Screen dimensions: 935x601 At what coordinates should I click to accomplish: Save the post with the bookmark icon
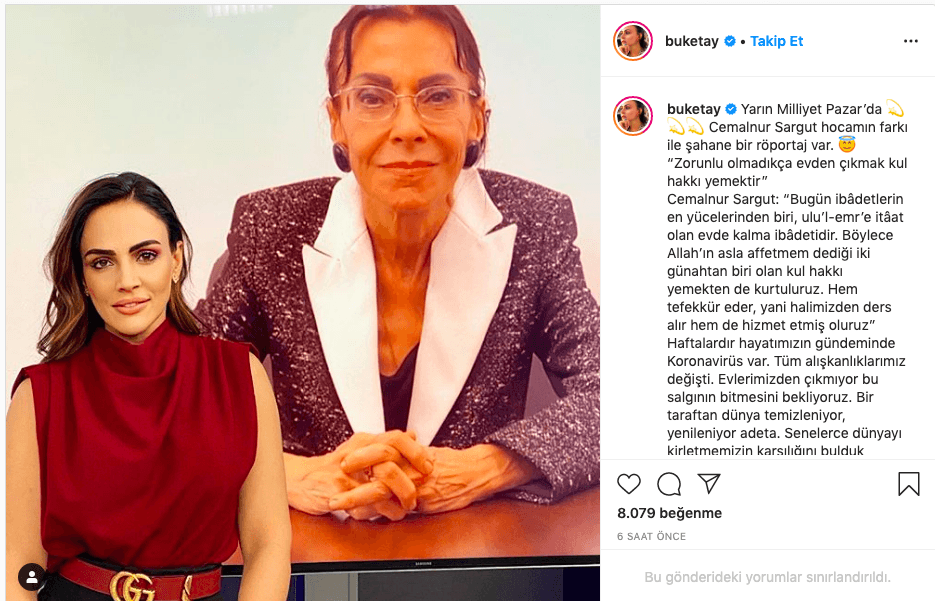(x=909, y=484)
